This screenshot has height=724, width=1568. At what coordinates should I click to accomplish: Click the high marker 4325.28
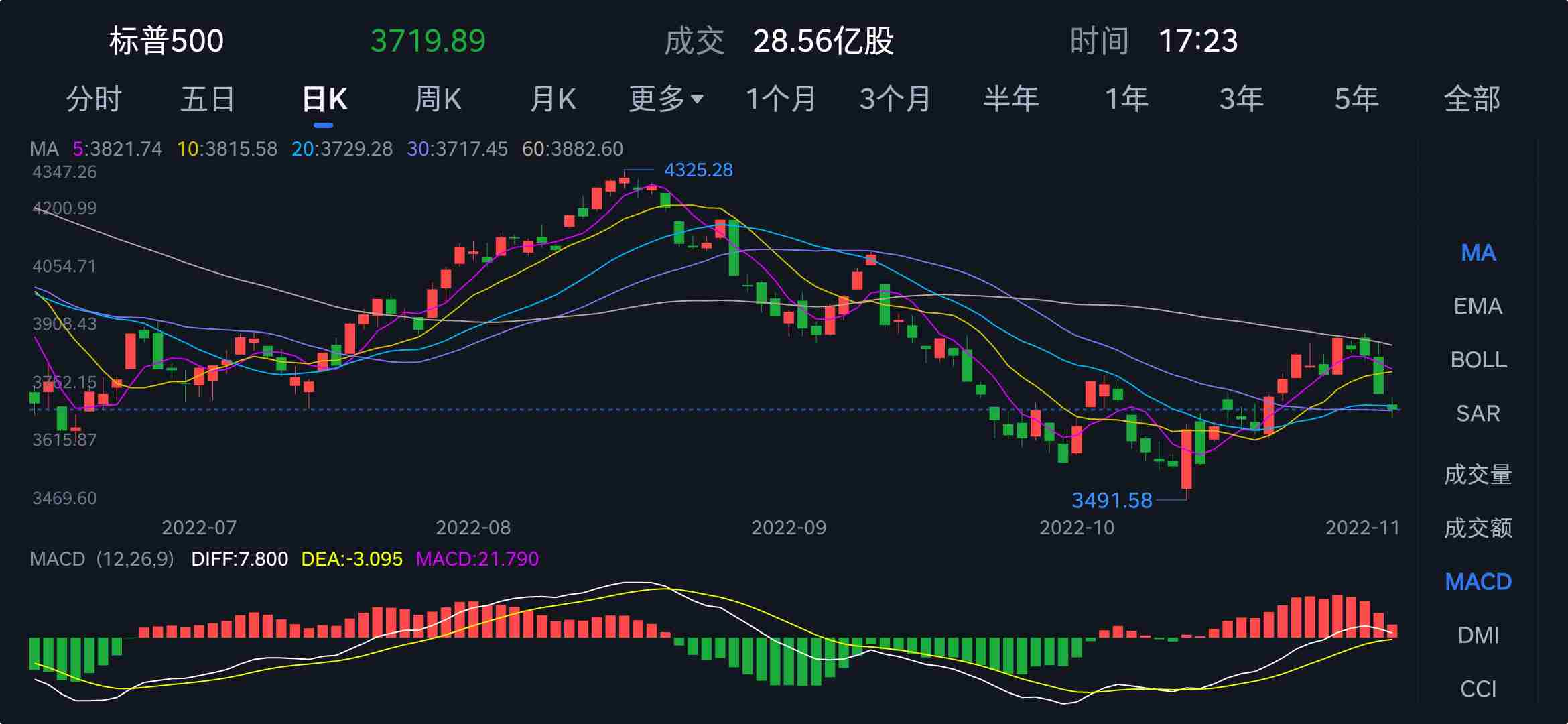point(698,170)
